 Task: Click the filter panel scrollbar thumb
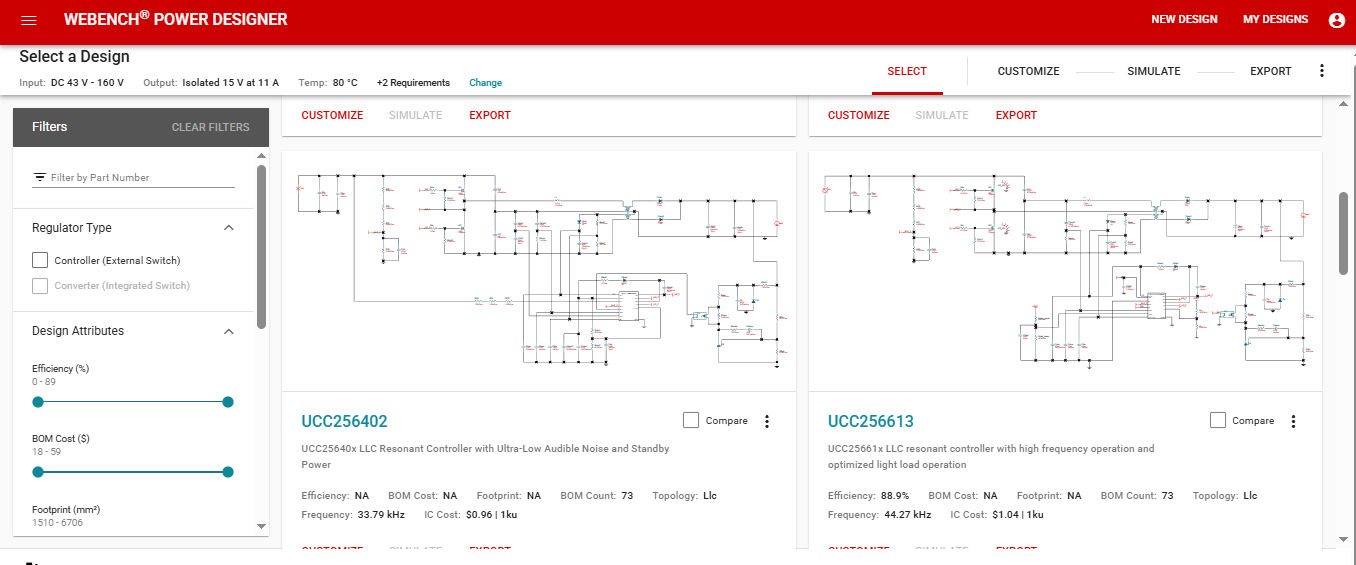coord(262,246)
